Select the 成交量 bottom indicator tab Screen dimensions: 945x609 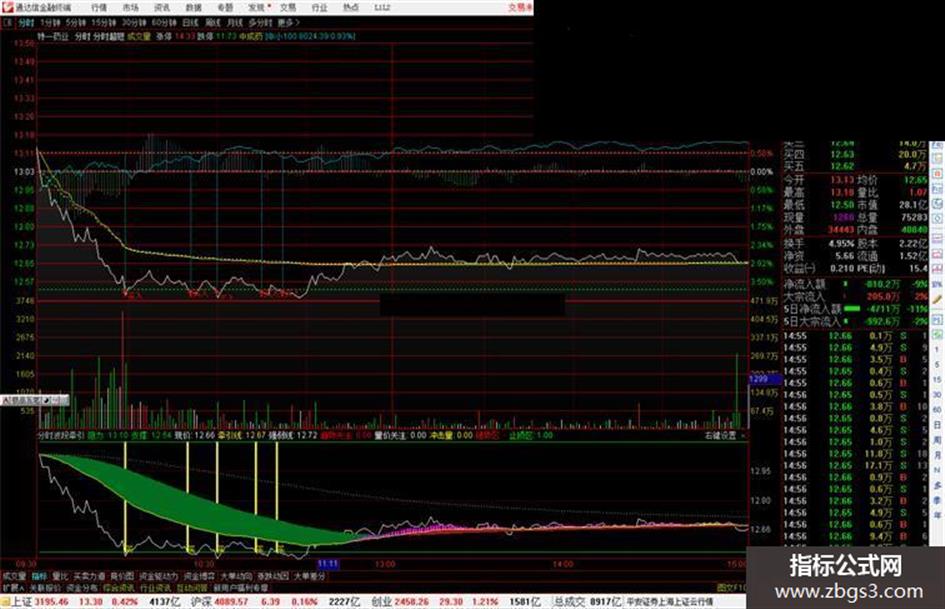tap(14, 576)
